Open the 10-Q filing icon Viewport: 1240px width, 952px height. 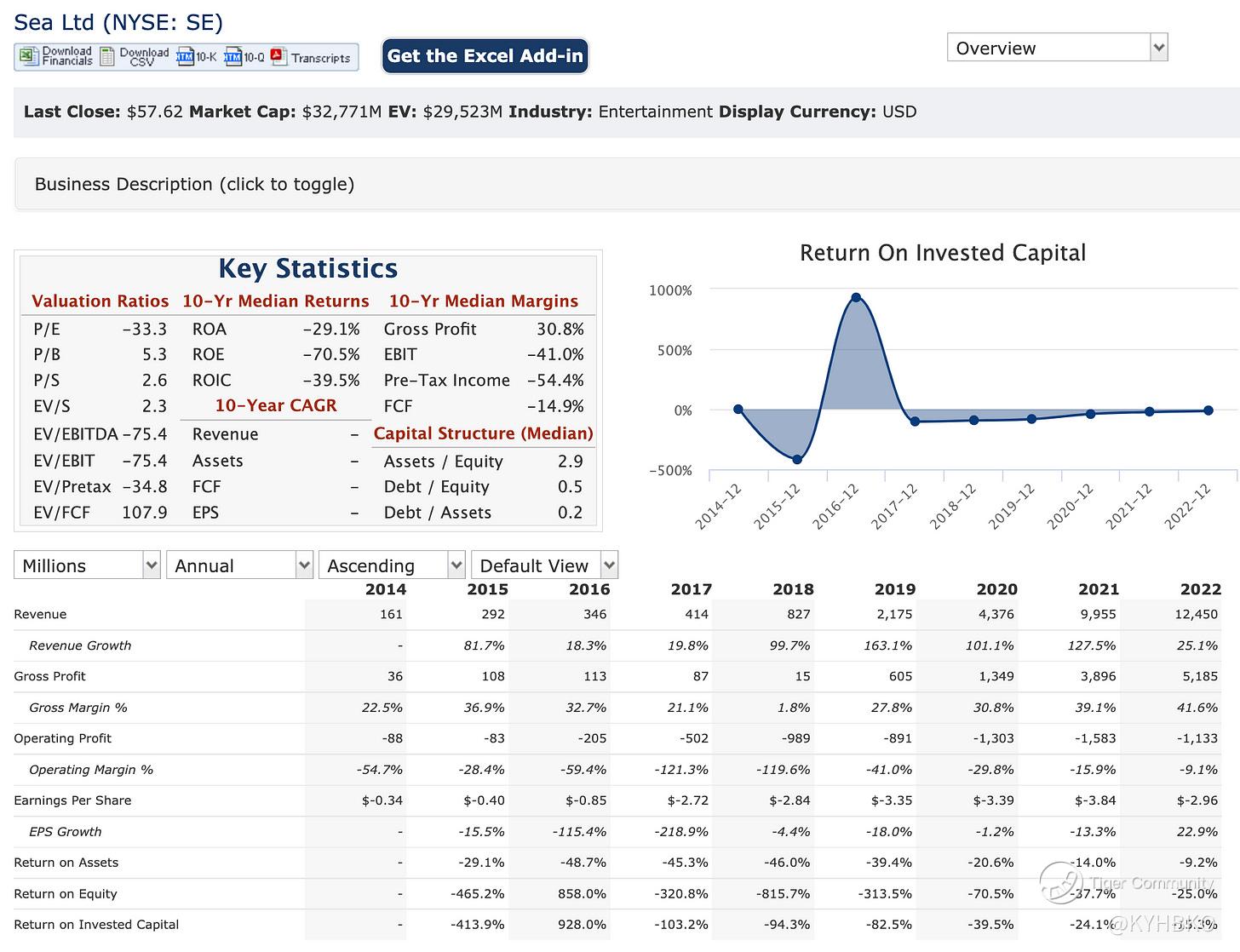(x=232, y=57)
